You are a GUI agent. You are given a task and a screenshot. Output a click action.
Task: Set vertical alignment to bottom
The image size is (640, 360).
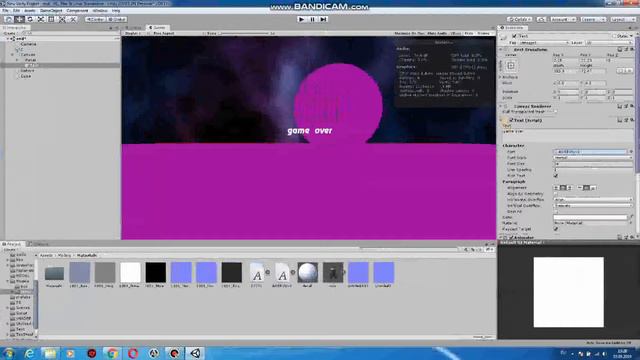[593, 188]
